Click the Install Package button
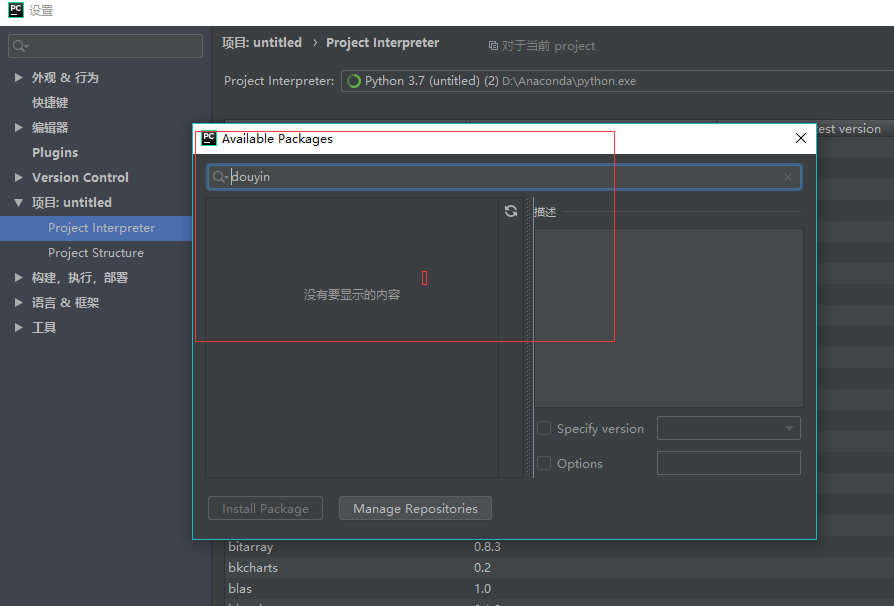This screenshot has height=606, width=894. click(265, 508)
